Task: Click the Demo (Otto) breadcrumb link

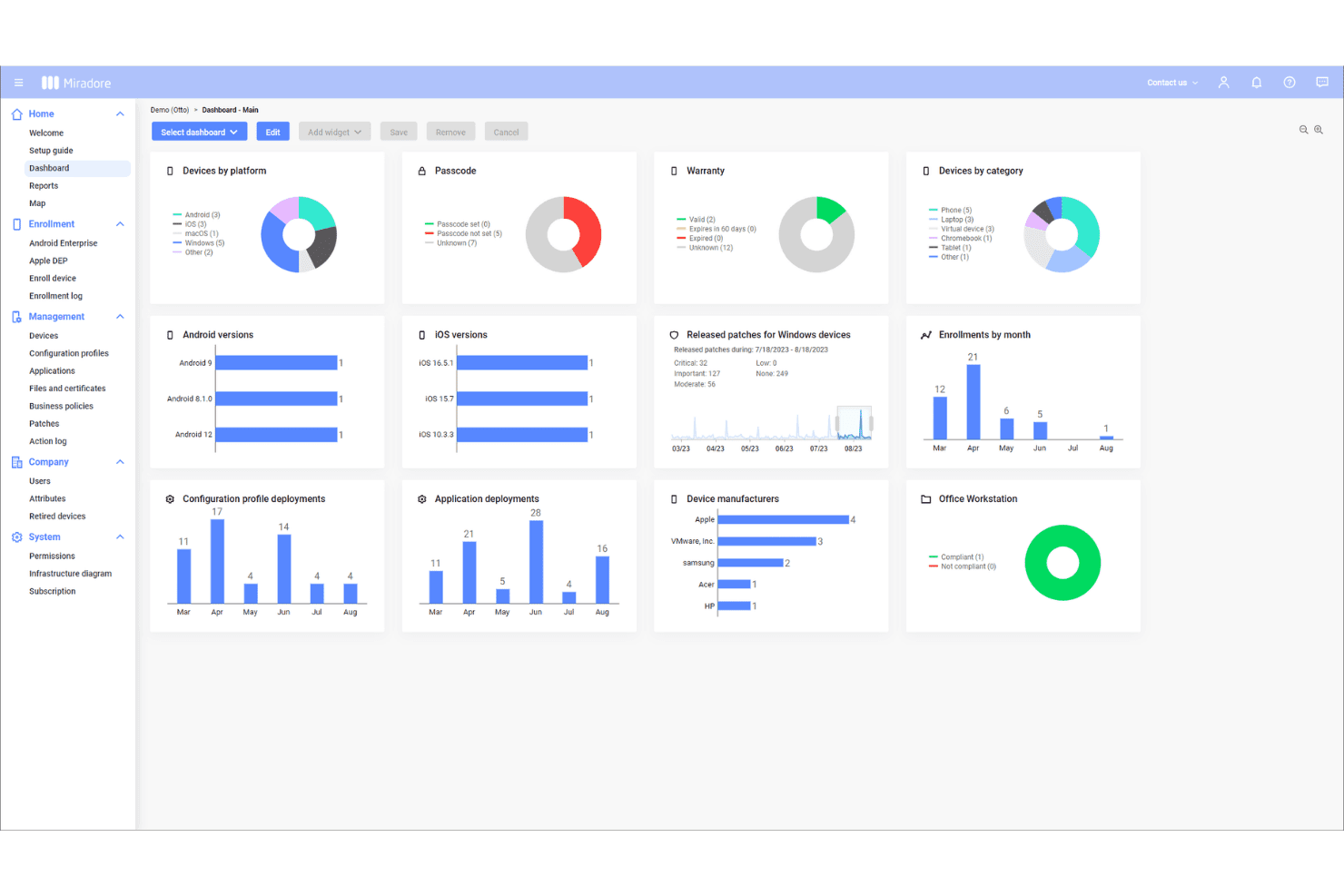Action: point(170,110)
